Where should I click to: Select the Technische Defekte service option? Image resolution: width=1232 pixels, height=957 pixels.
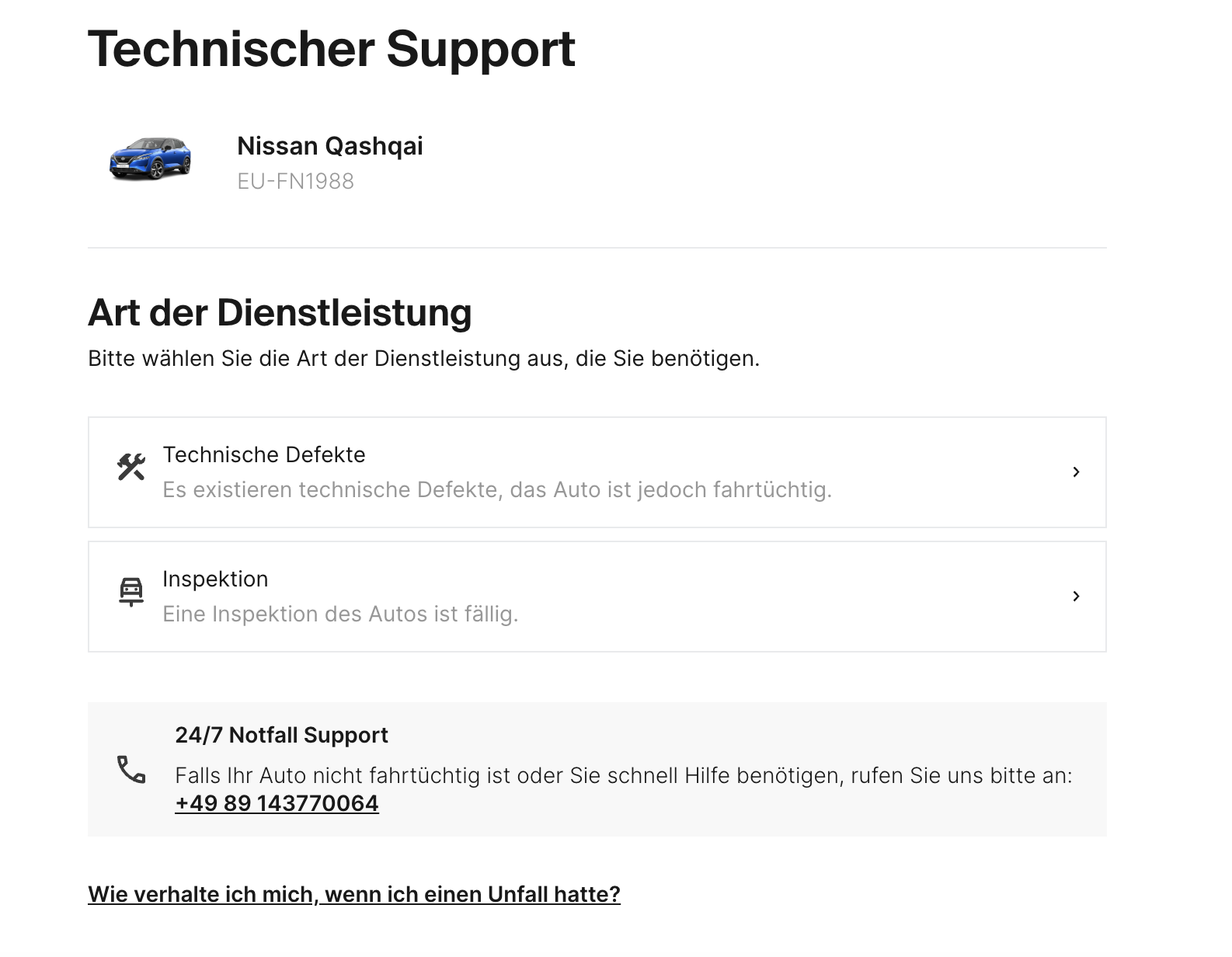(x=597, y=472)
